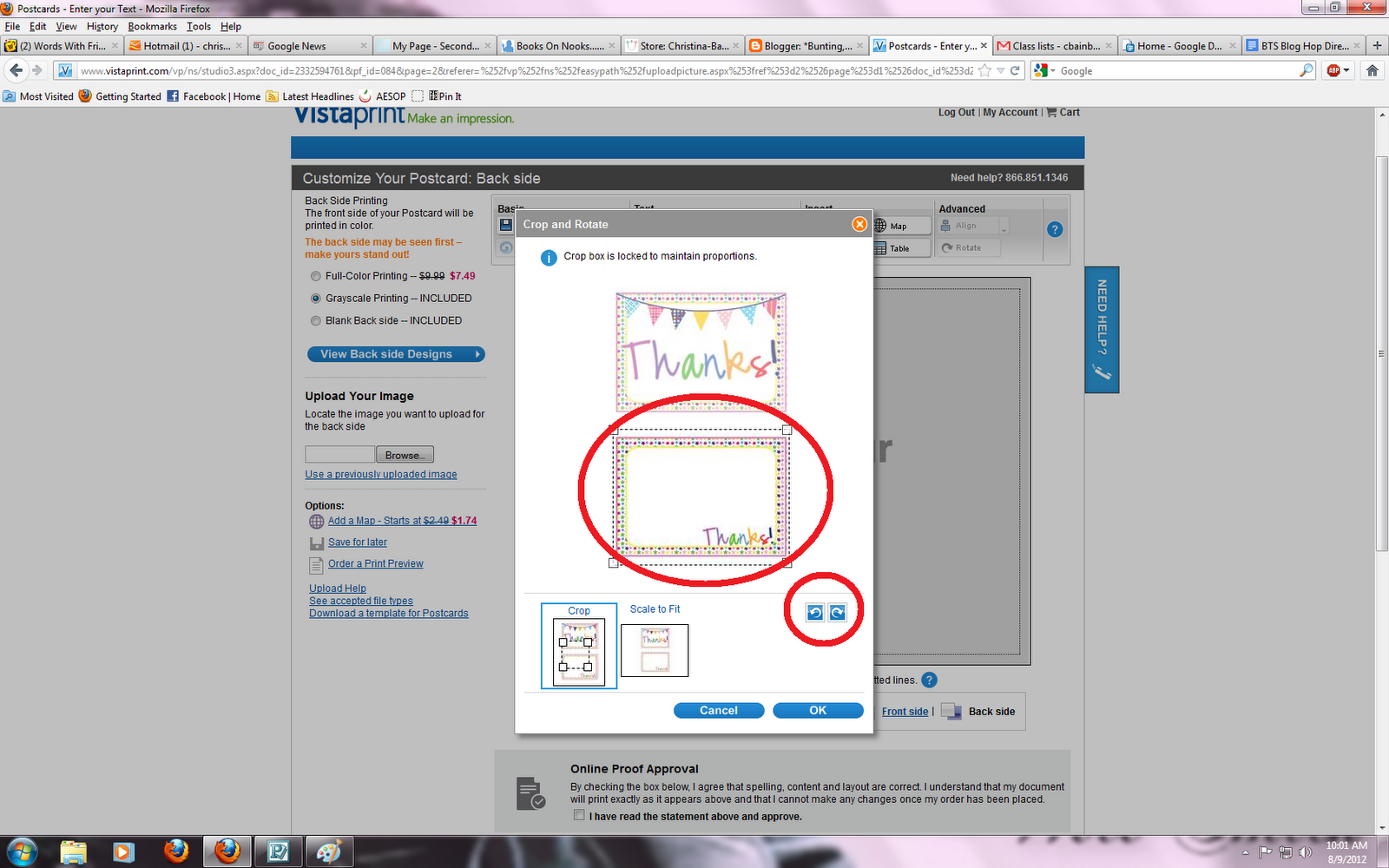Image resolution: width=1389 pixels, height=868 pixels.
Task: Click the document icon beside Print Preview
Action: click(x=317, y=565)
